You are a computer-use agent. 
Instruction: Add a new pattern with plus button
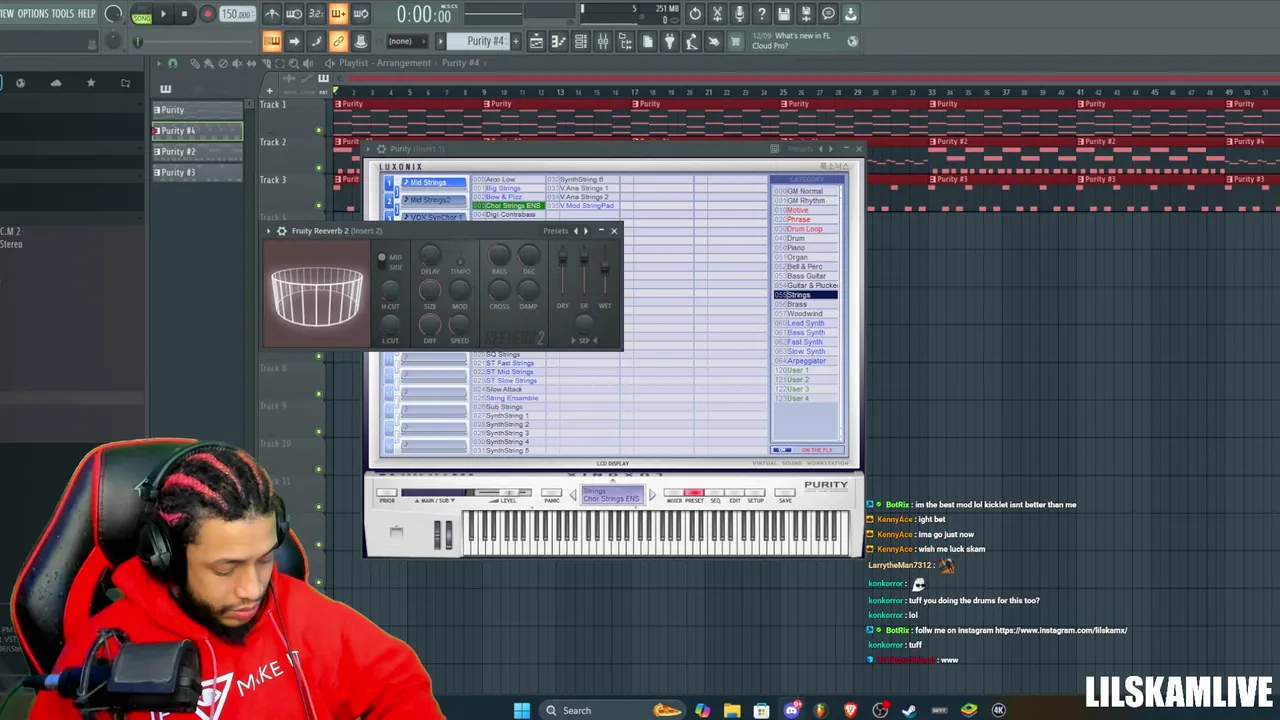coord(516,41)
